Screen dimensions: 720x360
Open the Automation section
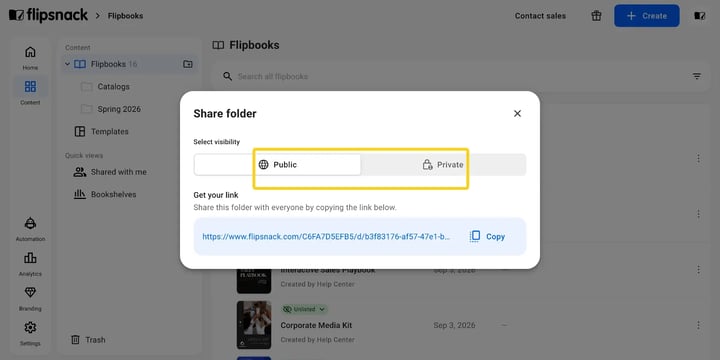pyautogui.click(x=30, y=229)
